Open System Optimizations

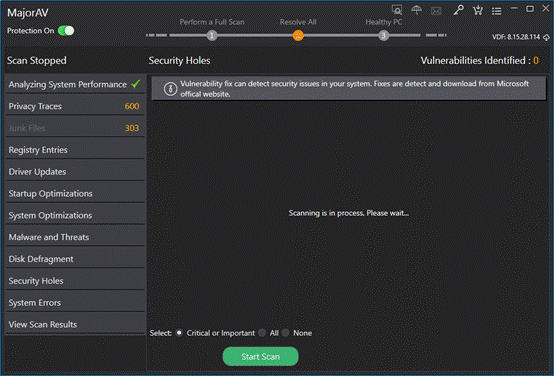click(x=75, y=215)
